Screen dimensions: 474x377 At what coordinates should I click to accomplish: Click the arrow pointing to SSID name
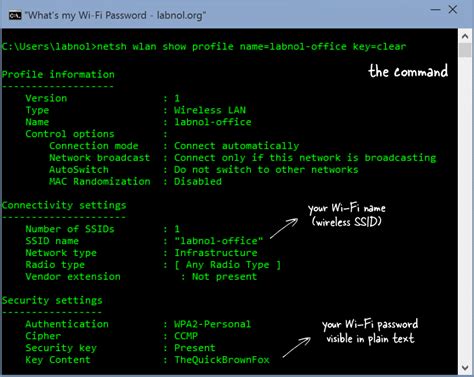coord(284,228)
